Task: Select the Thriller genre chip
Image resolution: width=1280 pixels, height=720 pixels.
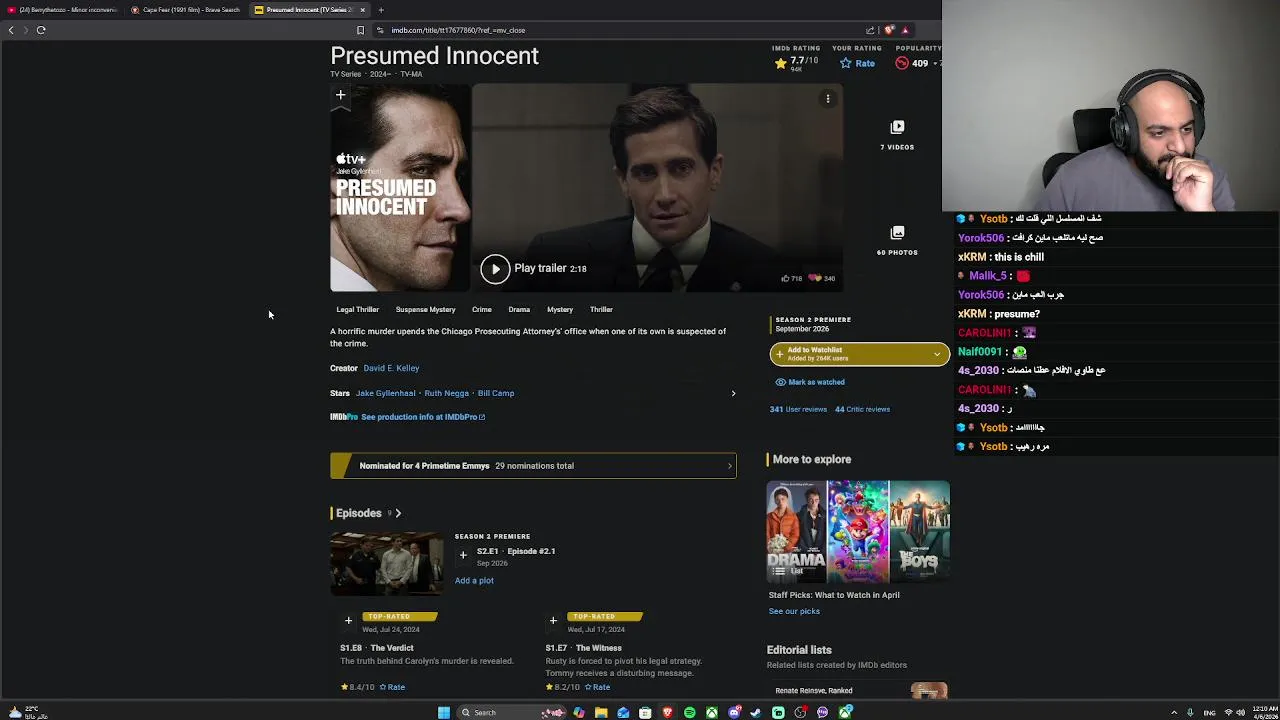Action: (x=601, y=309)
